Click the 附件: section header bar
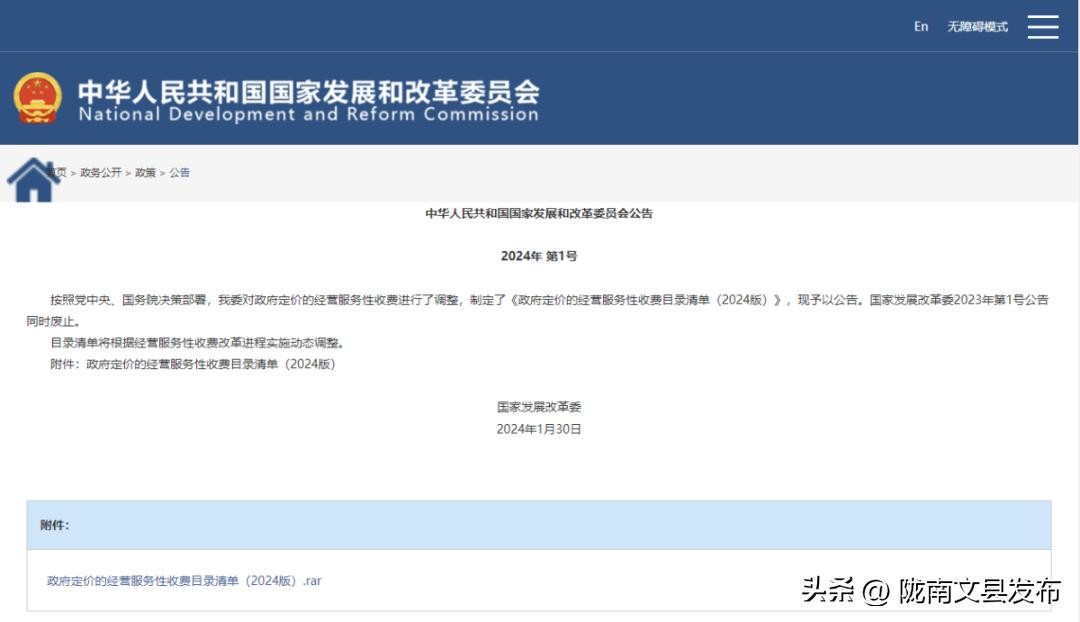The width and height of the screenshot is (1080, 622). tap(538, 525)
